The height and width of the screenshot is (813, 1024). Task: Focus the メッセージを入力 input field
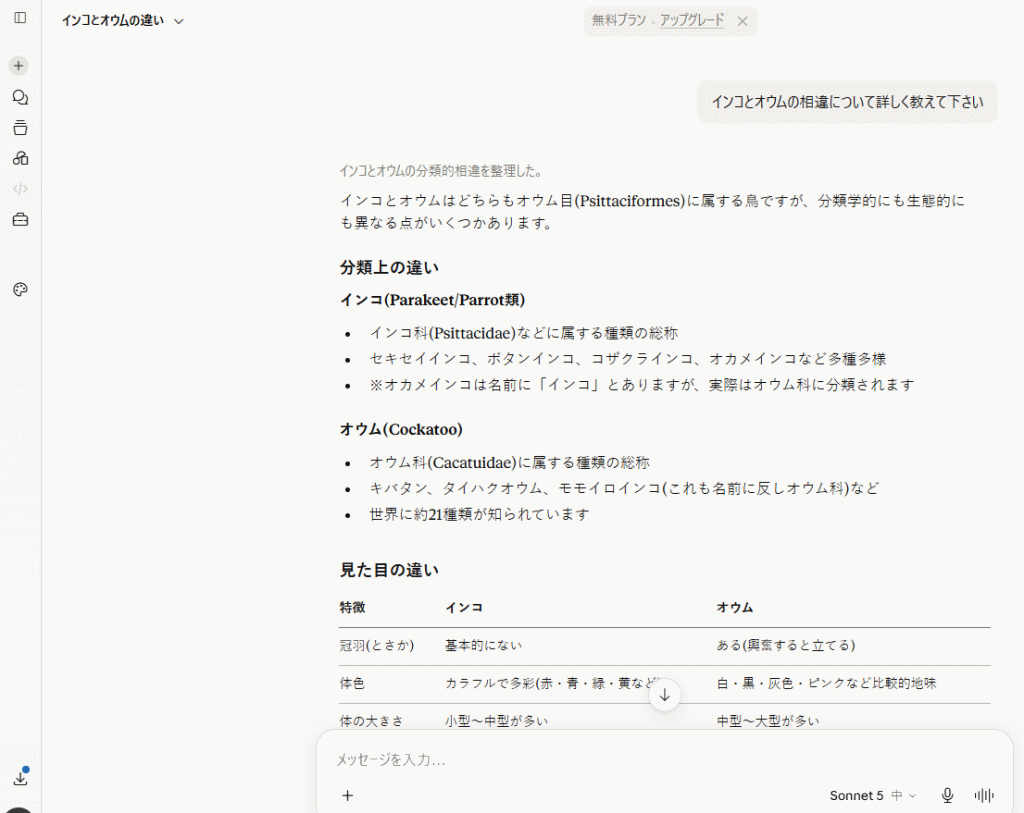(x=664, y=759)
